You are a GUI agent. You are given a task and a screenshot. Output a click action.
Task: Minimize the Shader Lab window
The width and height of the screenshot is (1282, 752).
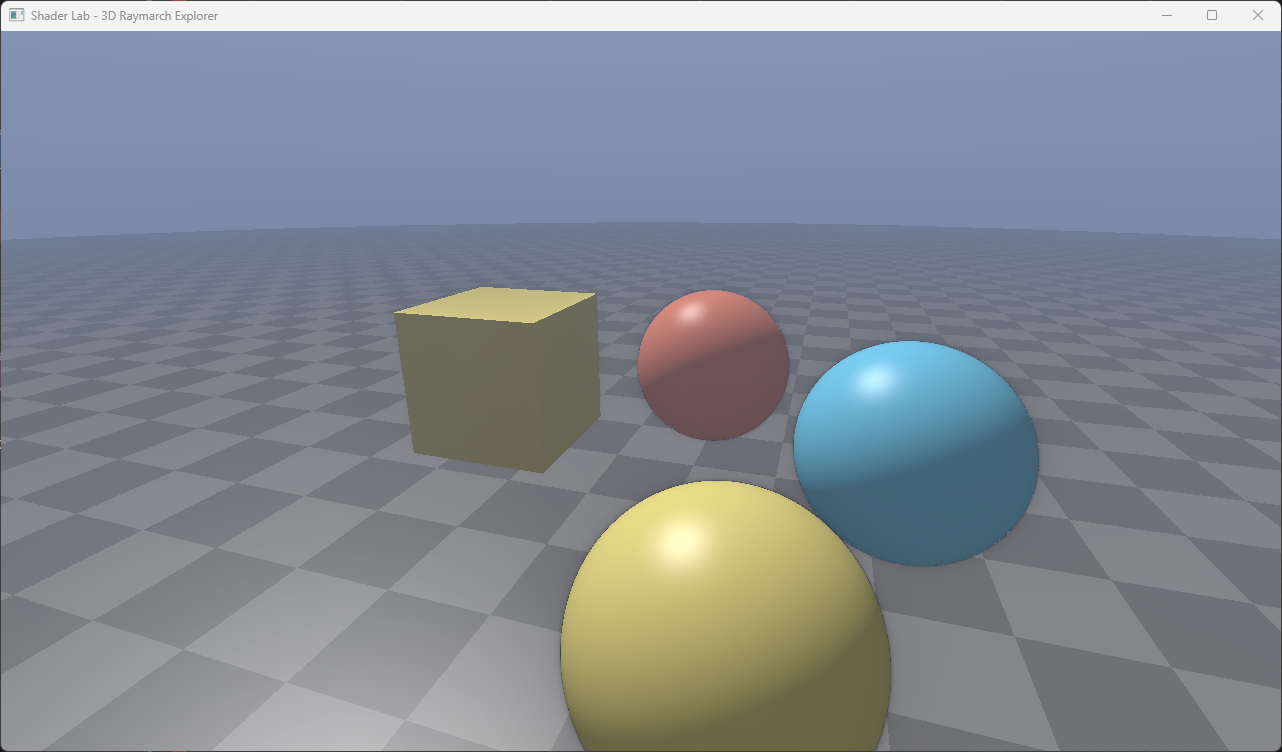tap(1166, 16)
